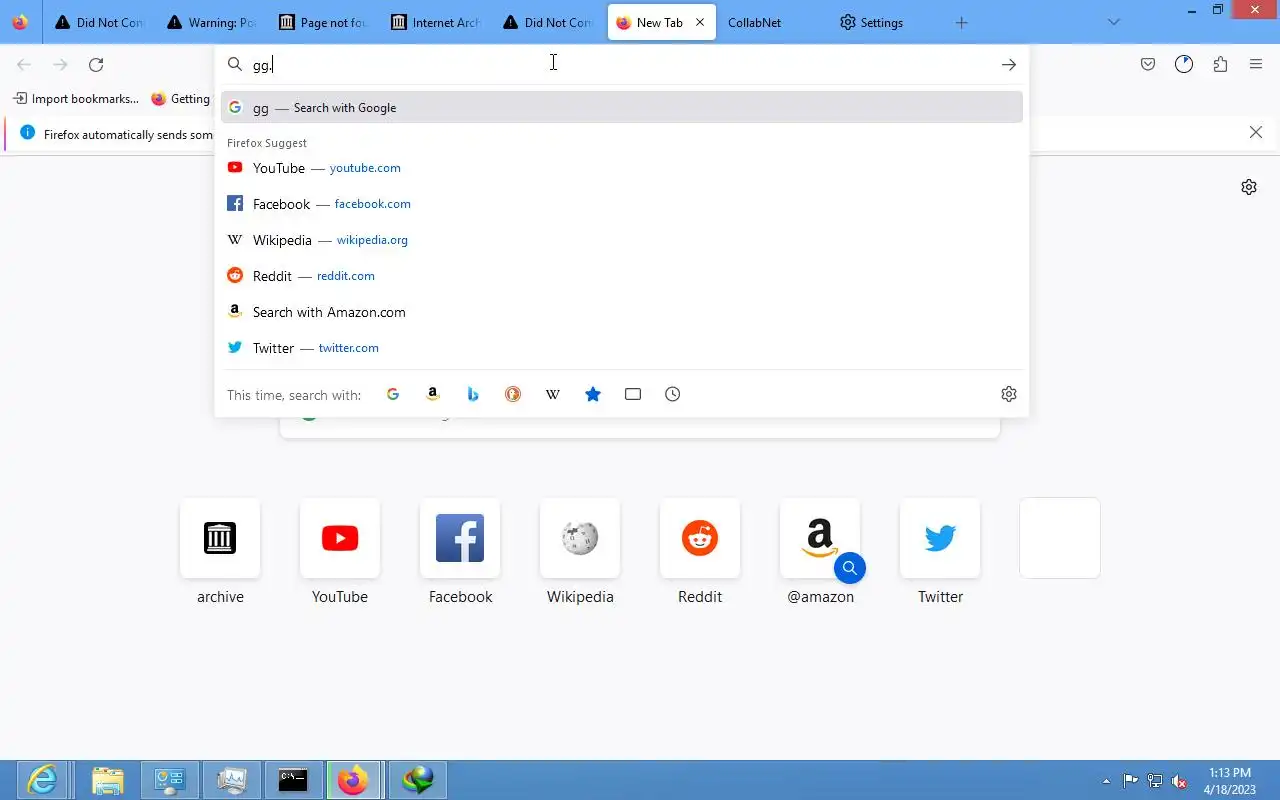Open search settings gear in dropdown

1008,394
